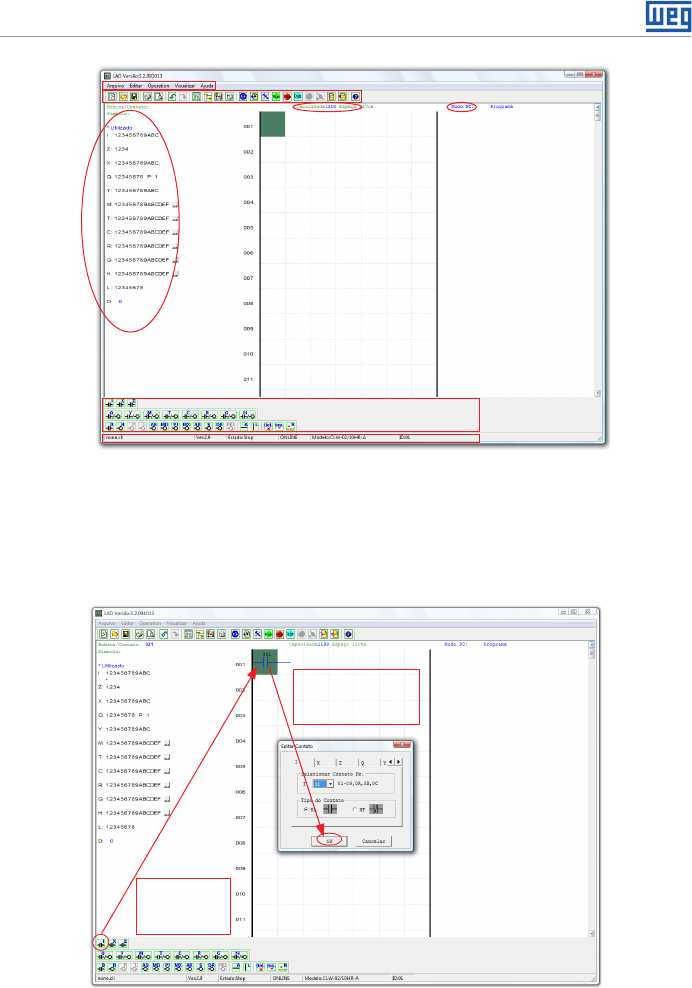Image resolution: width=692 pixels, height=988 pixels.
Task: Click blue Help question icon in upper window
Action: click(x=355, y=96)
